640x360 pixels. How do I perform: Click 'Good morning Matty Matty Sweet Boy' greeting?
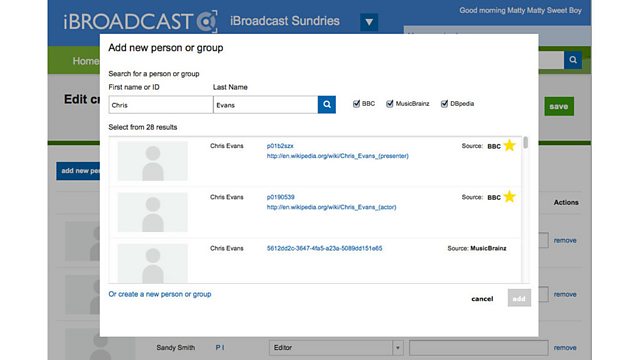tap(520, 10)
